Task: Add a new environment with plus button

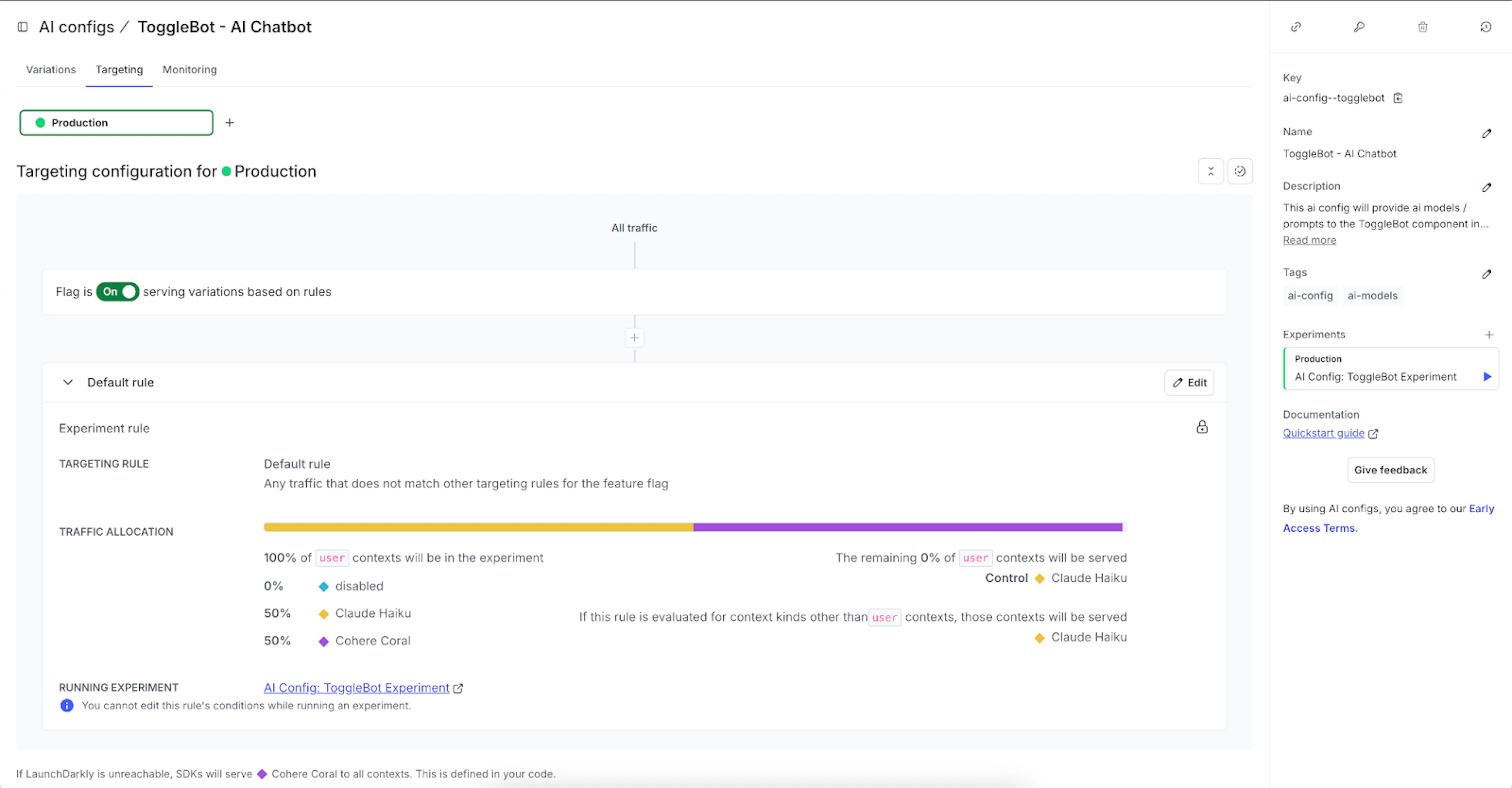Action: click(230, 123)
